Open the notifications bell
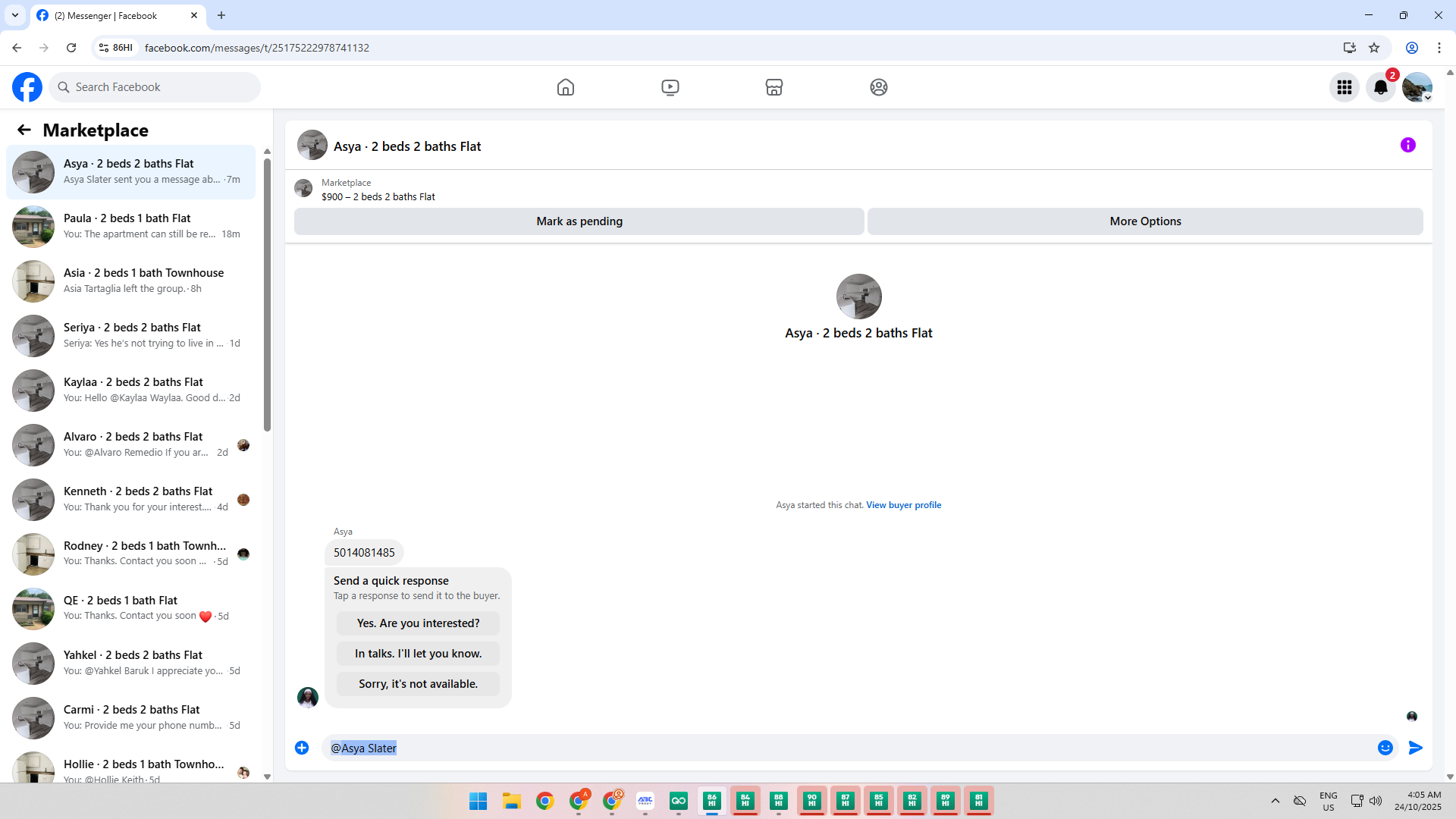 pyautogui.click(x=1381, y=87)
